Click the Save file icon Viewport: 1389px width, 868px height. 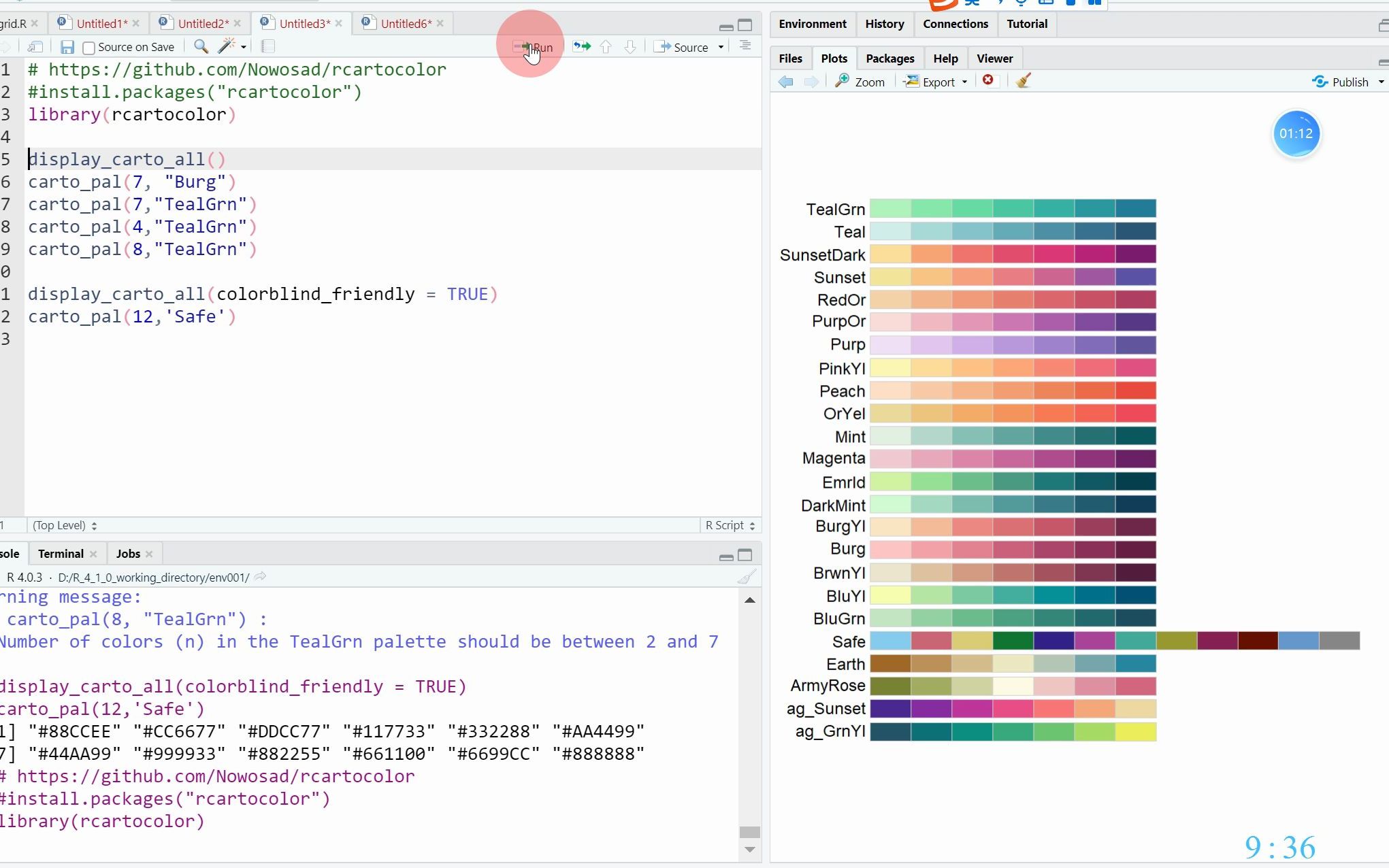[65, 46]
